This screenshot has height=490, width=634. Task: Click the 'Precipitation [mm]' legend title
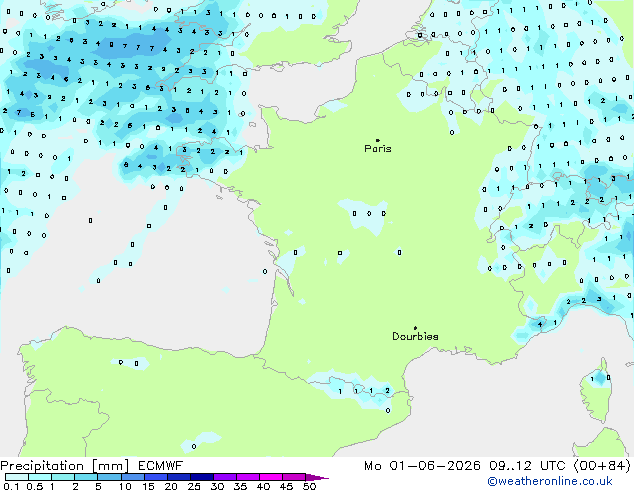click(65, 466)
